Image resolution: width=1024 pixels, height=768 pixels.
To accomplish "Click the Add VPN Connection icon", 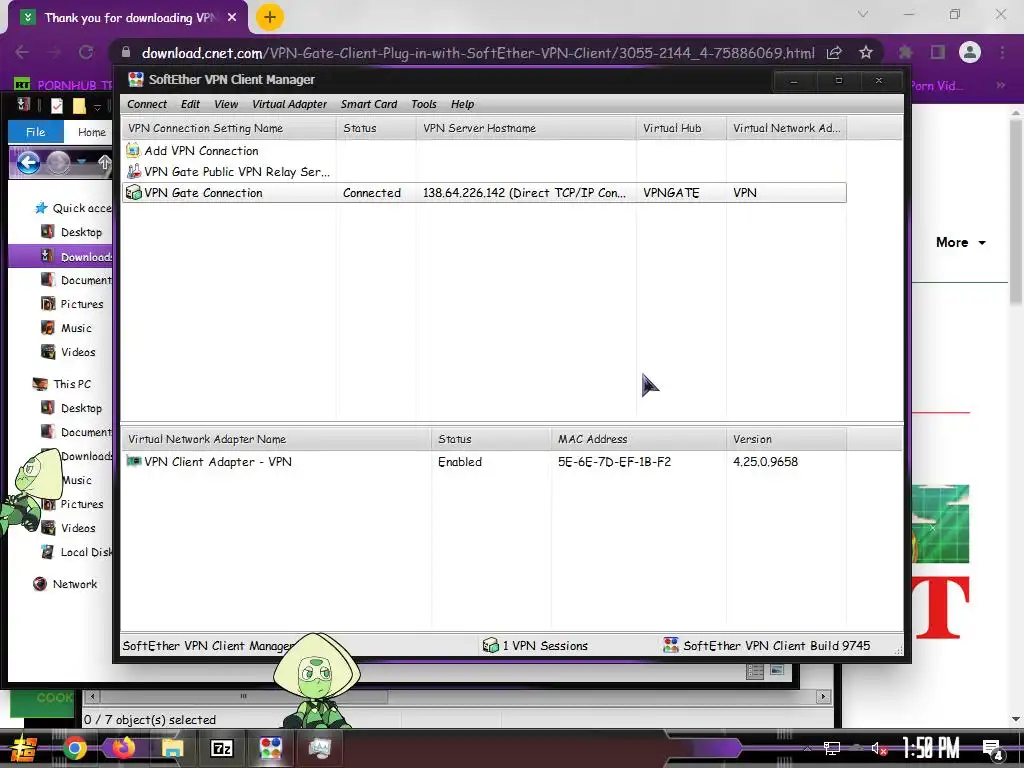I will [133, 150].
